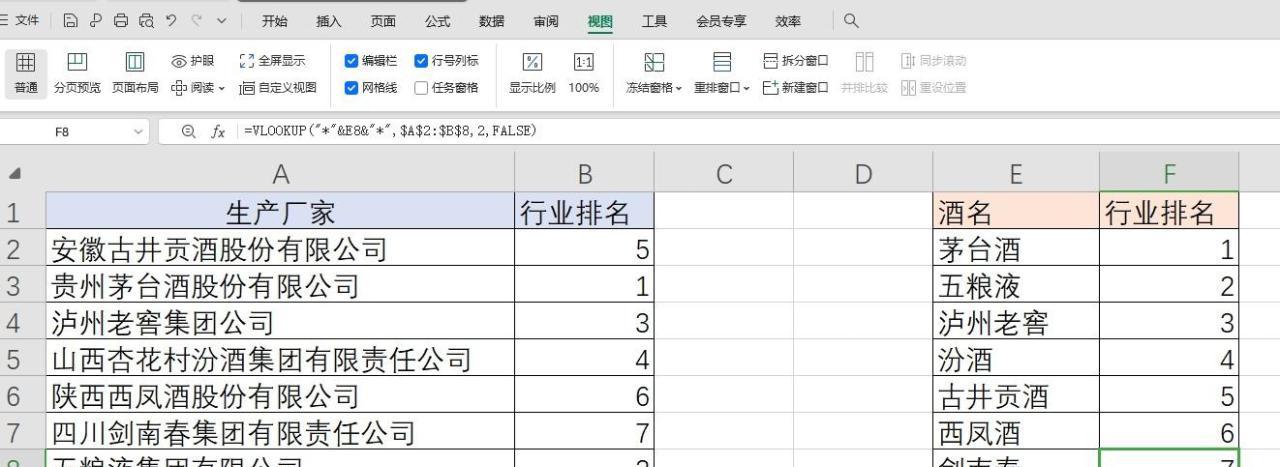Undo the last action
The height and width of the screenshot is (467, 1280).
pos(173,21)
